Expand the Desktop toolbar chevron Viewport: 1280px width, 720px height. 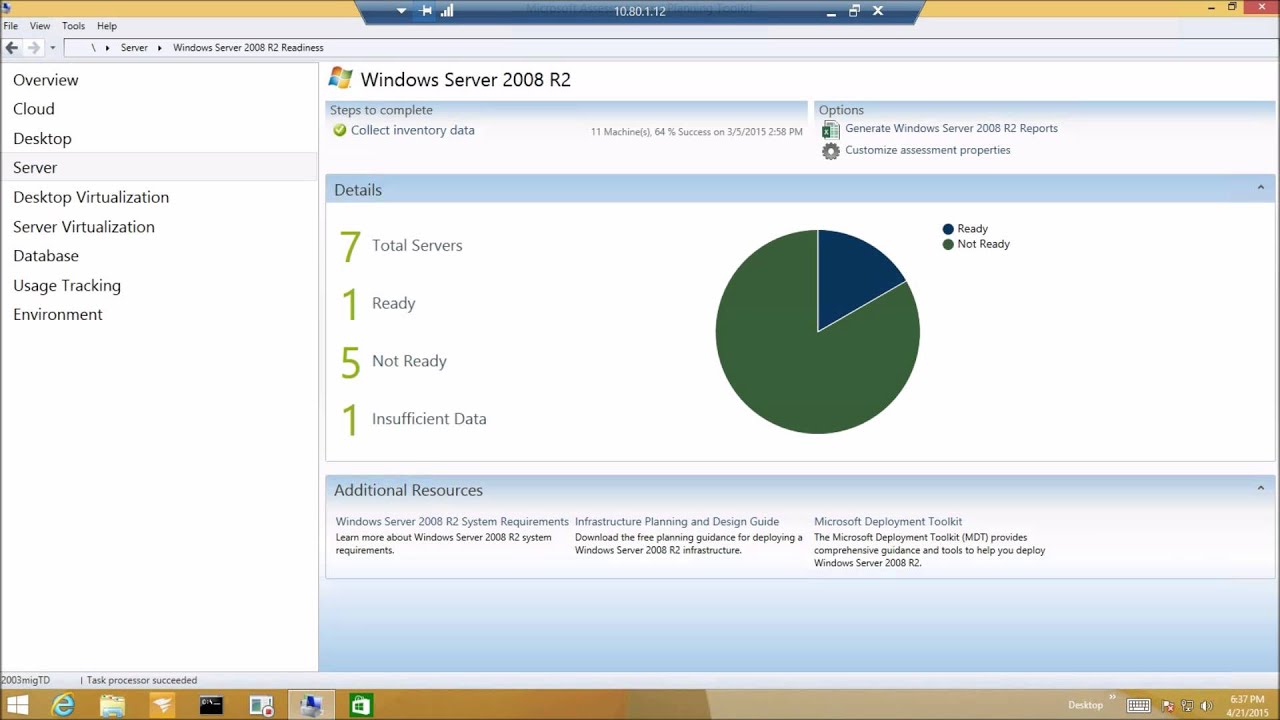[1112, 698]
